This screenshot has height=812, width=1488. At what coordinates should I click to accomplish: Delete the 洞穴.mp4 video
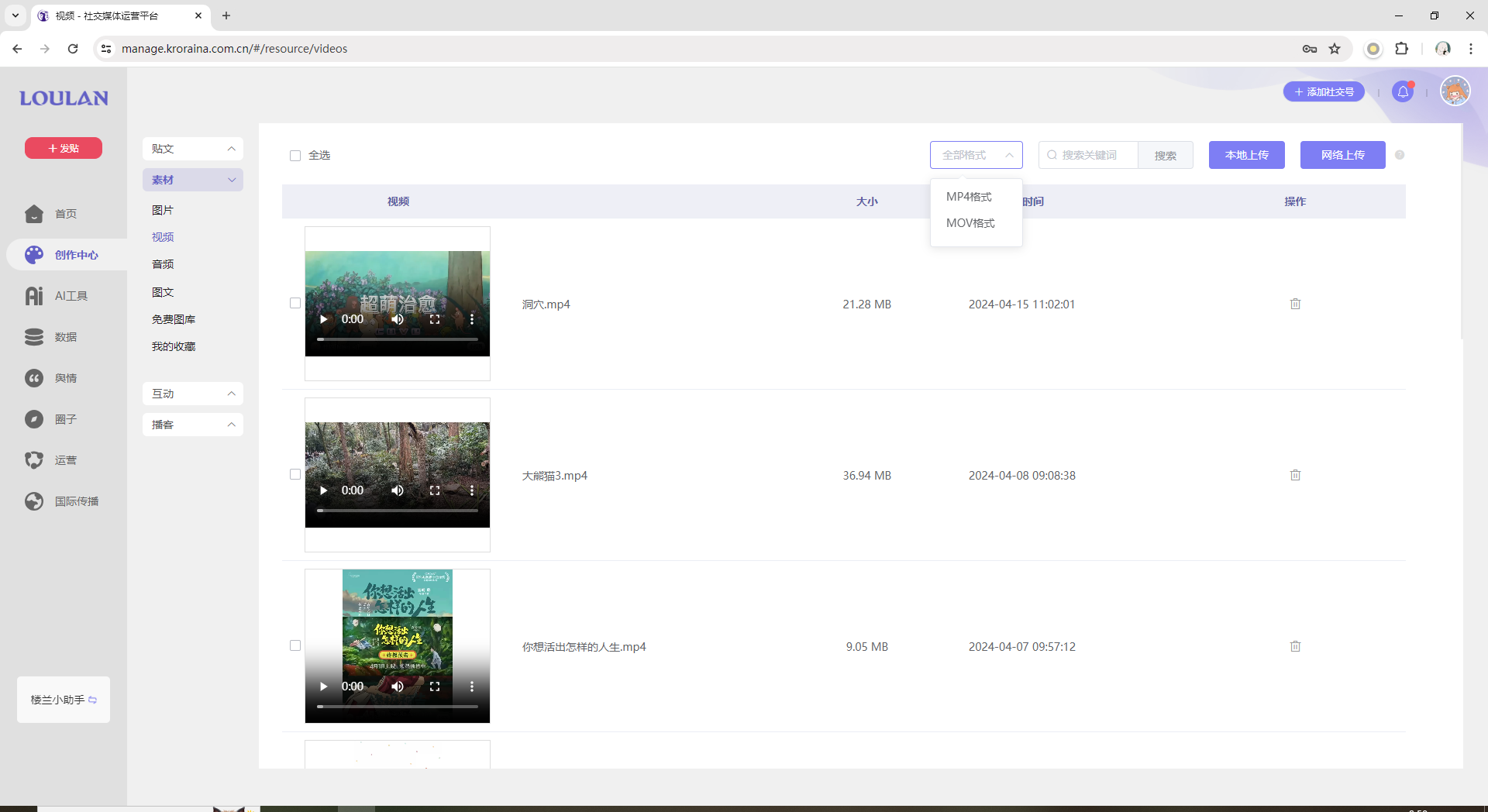(x=1295, y=304)
